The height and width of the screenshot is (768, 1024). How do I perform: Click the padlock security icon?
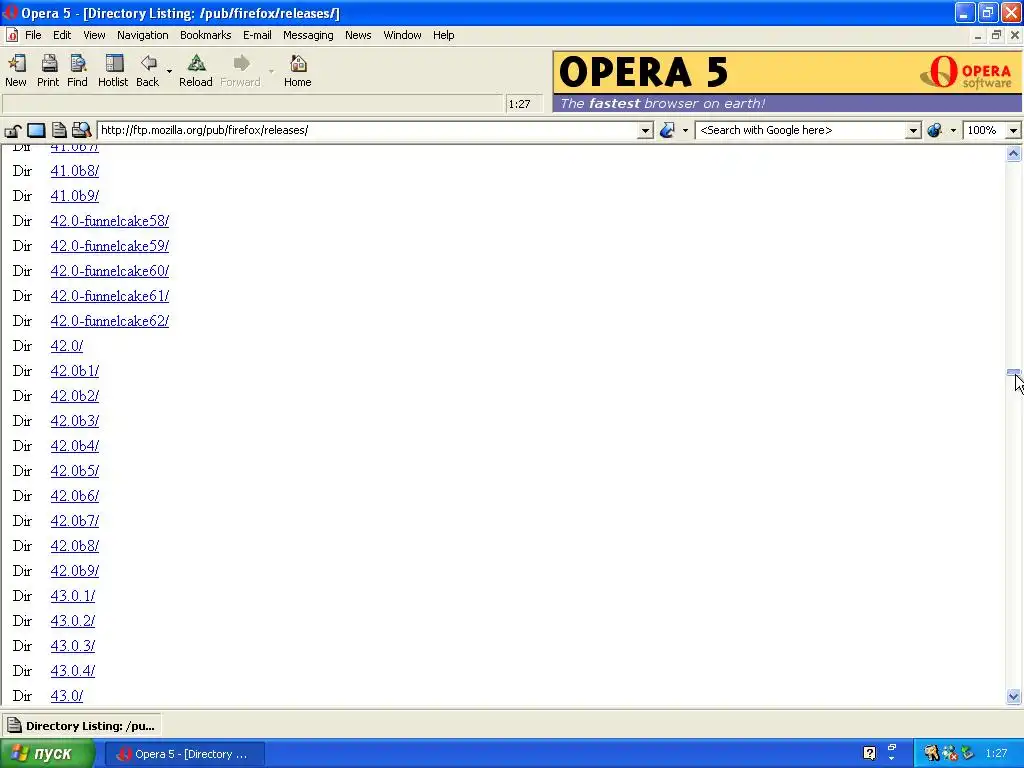tap(13, 131)
